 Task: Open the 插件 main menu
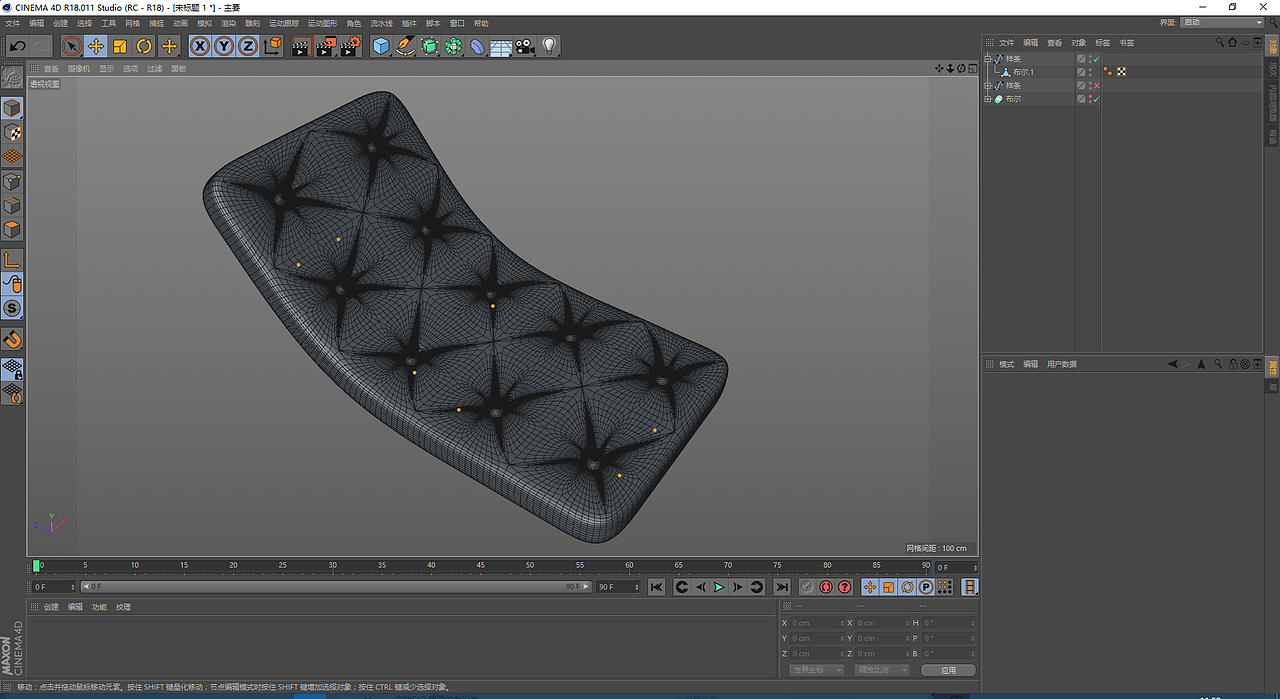point(409,23)
